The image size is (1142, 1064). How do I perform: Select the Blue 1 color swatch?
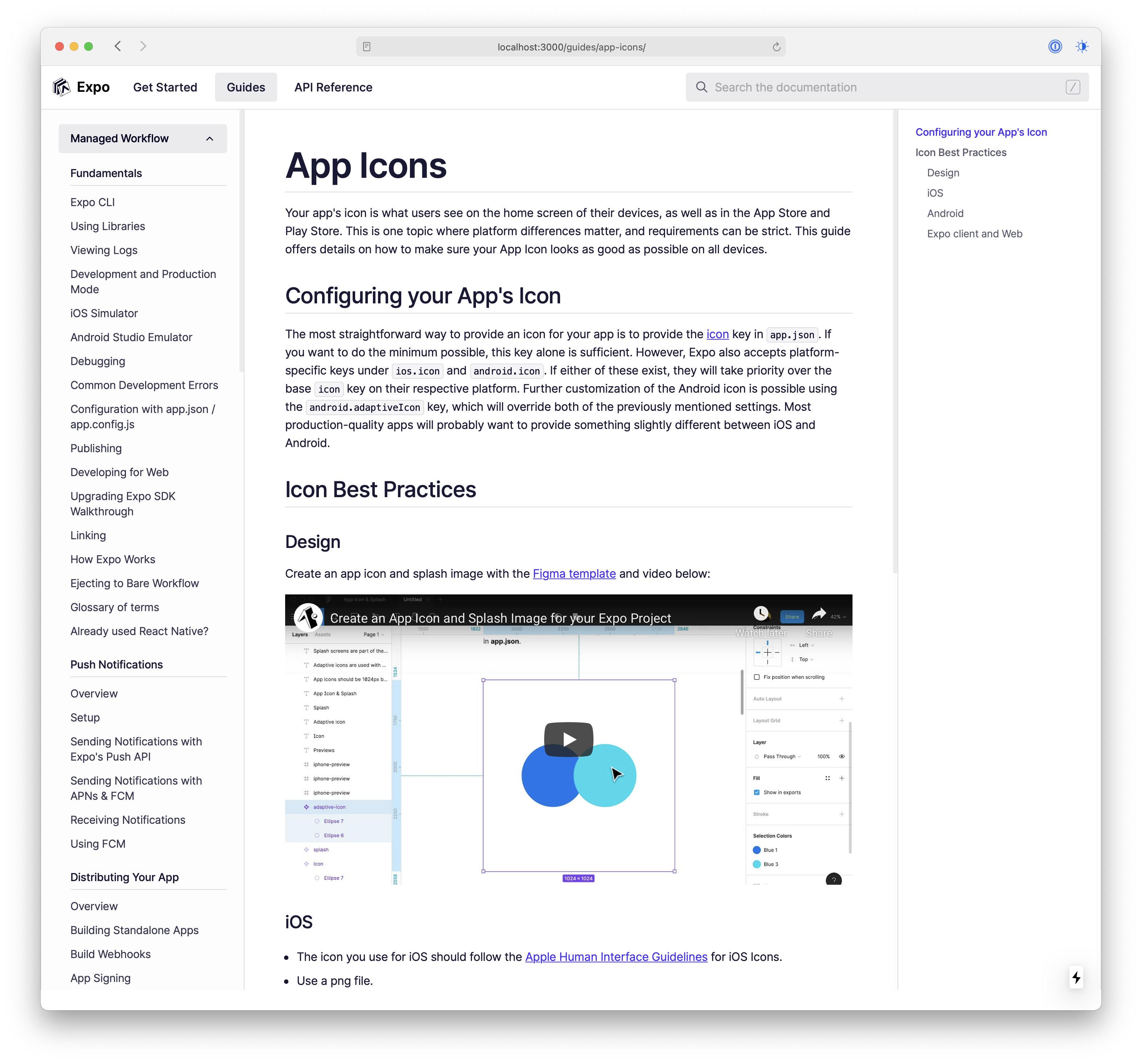[x=757, y=850]
